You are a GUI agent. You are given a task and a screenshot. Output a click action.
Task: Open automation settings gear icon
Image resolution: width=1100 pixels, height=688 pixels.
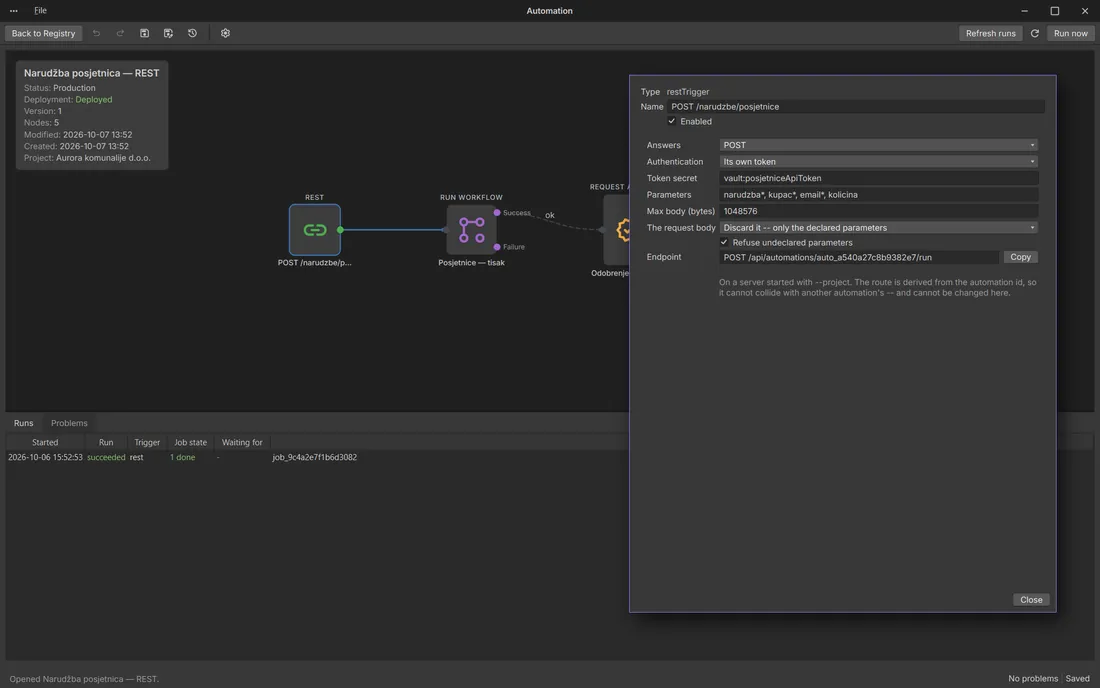pos(225,33)
